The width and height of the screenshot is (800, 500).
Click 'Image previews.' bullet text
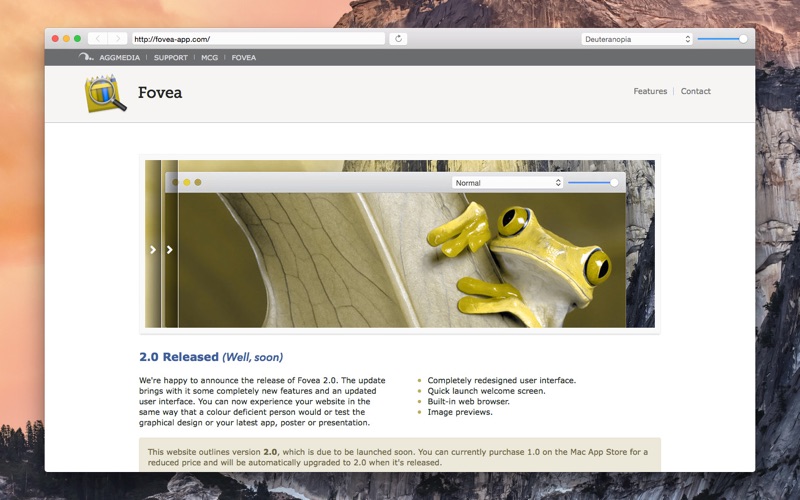pyautogui.click(x=460, y=412)
